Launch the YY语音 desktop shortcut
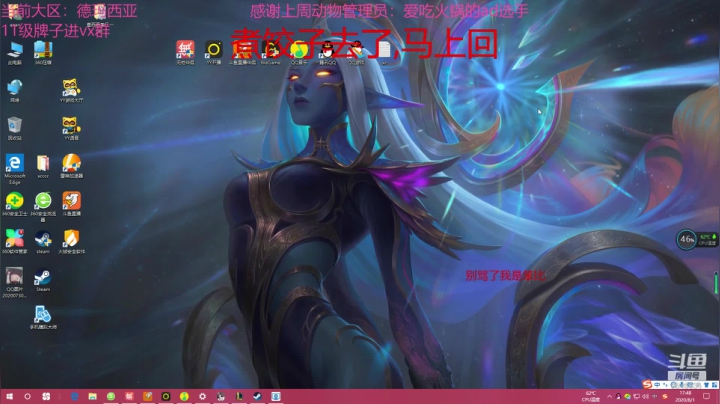Screen dimensions: 720x404 click(x=71, y=128)
